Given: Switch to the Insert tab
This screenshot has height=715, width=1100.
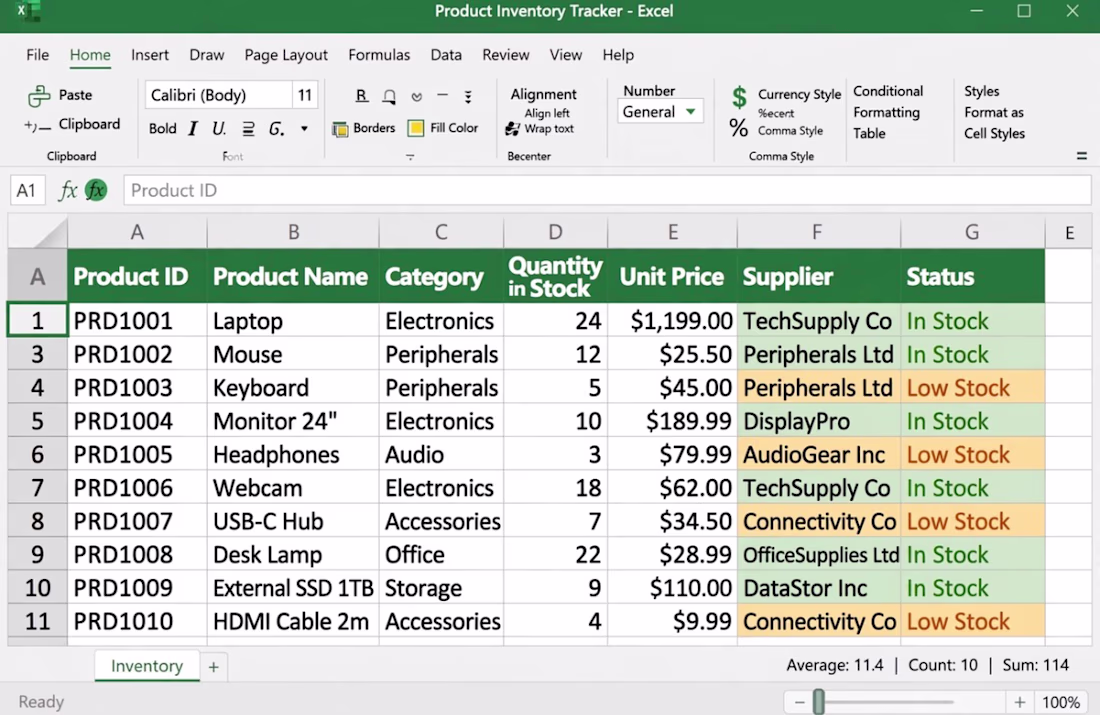Looking at the screenshot, I should [x=150, y=55].
